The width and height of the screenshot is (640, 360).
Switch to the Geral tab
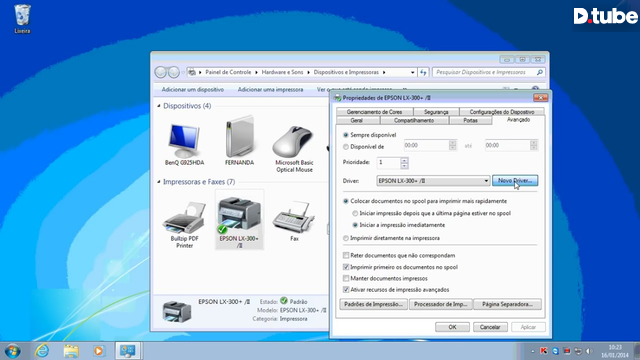(x=357, y=120)
